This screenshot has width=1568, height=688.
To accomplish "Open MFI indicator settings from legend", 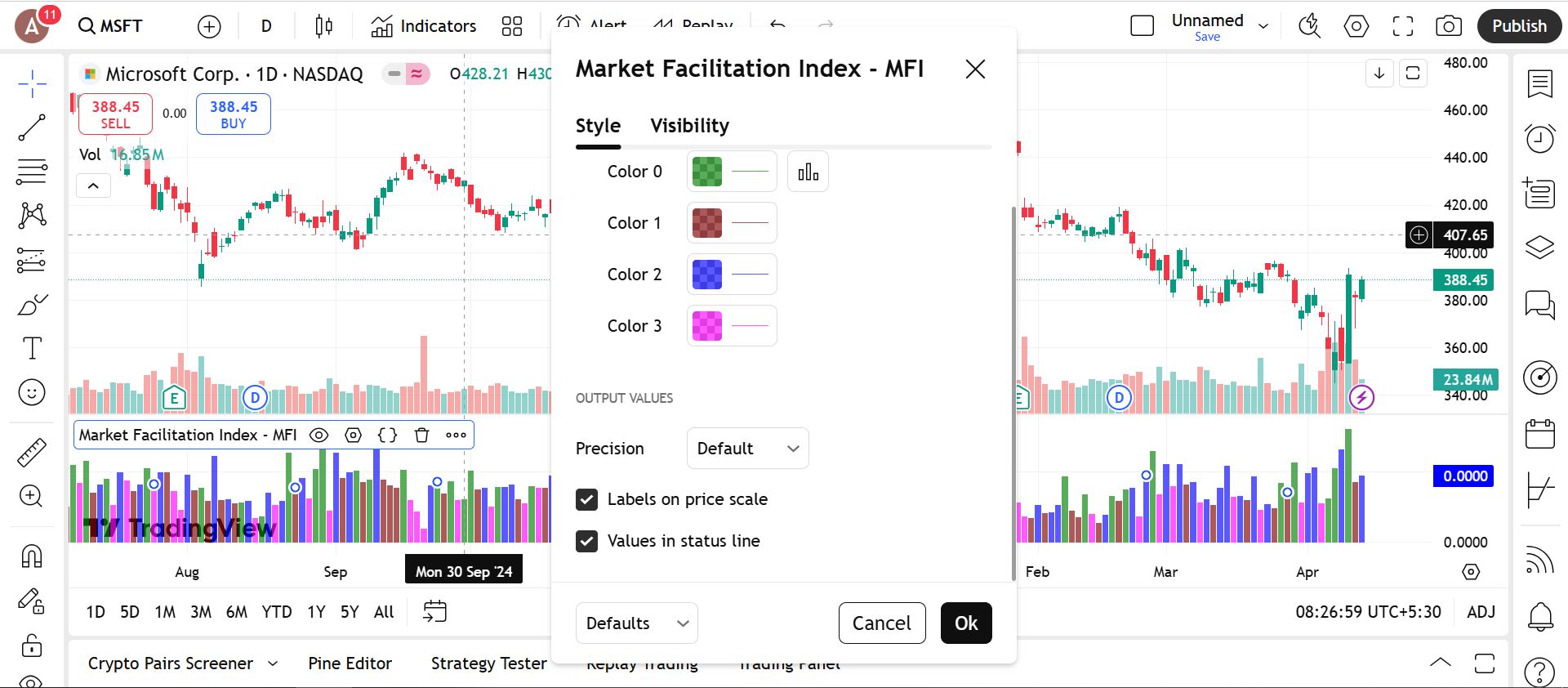I will (x=353, y=436).
